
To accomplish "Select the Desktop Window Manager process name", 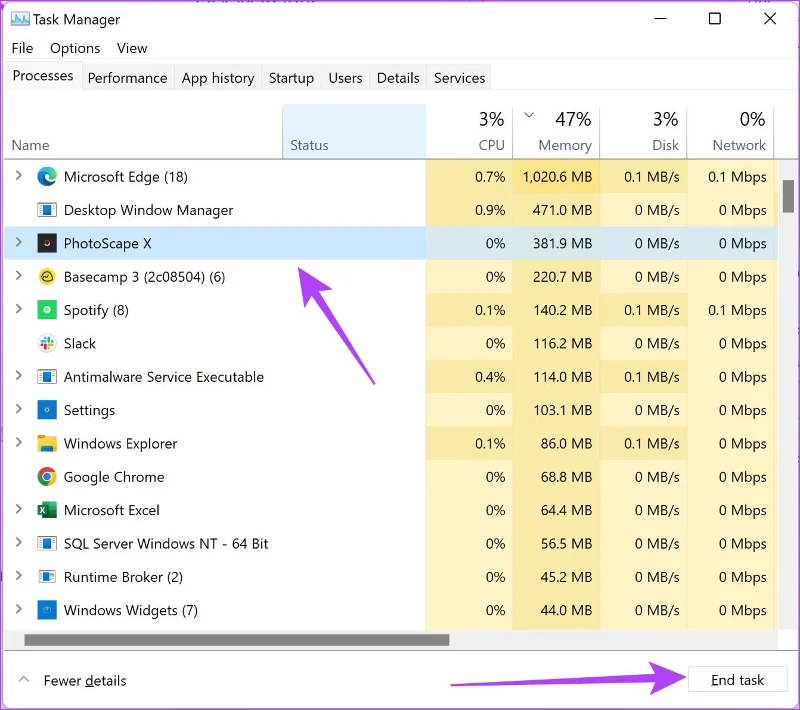I will [x=148, y=211].
